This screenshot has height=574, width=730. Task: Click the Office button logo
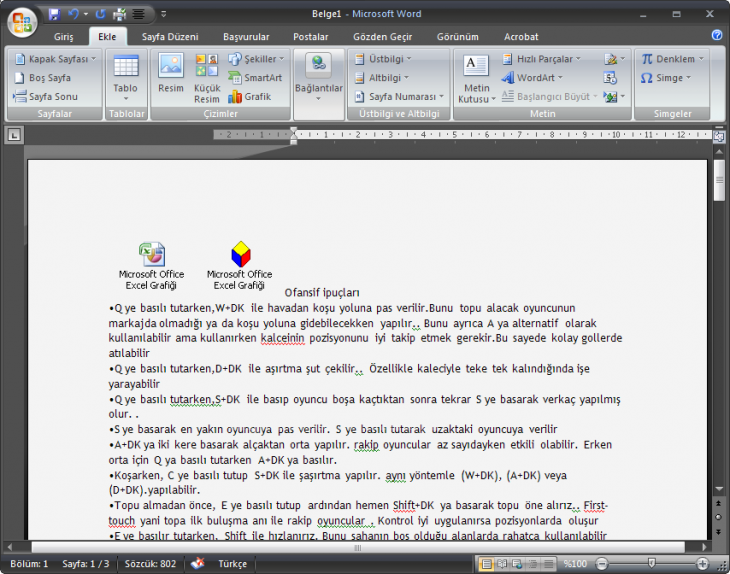(x=22, y=22)
